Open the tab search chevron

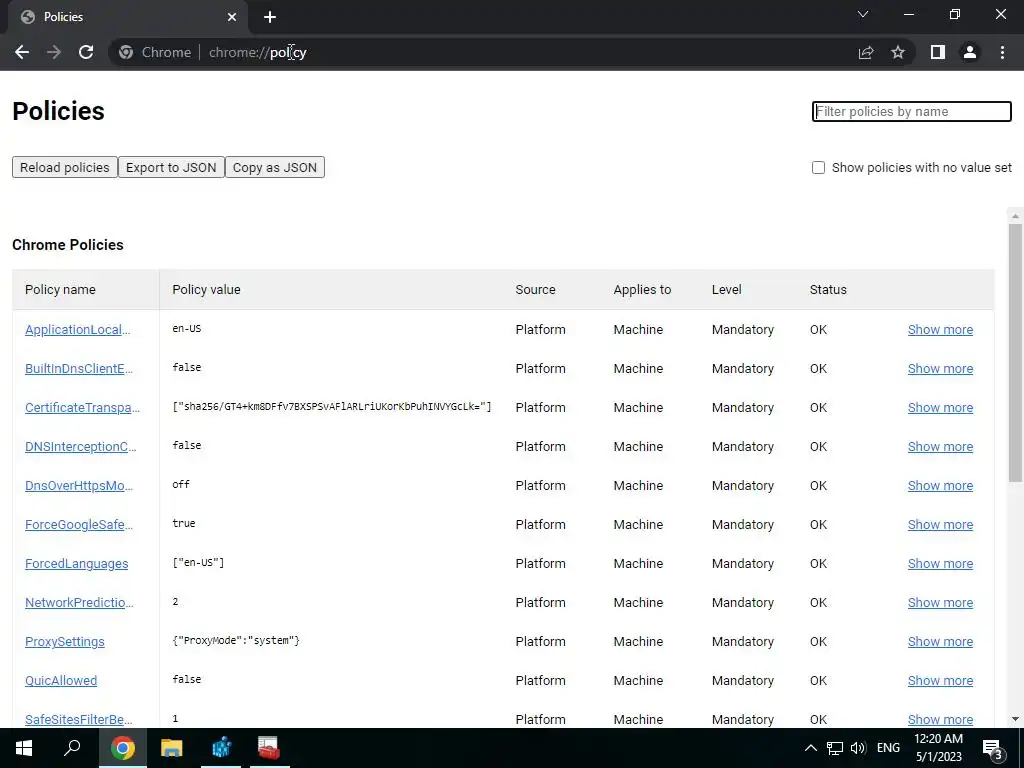tap(863, 14)
